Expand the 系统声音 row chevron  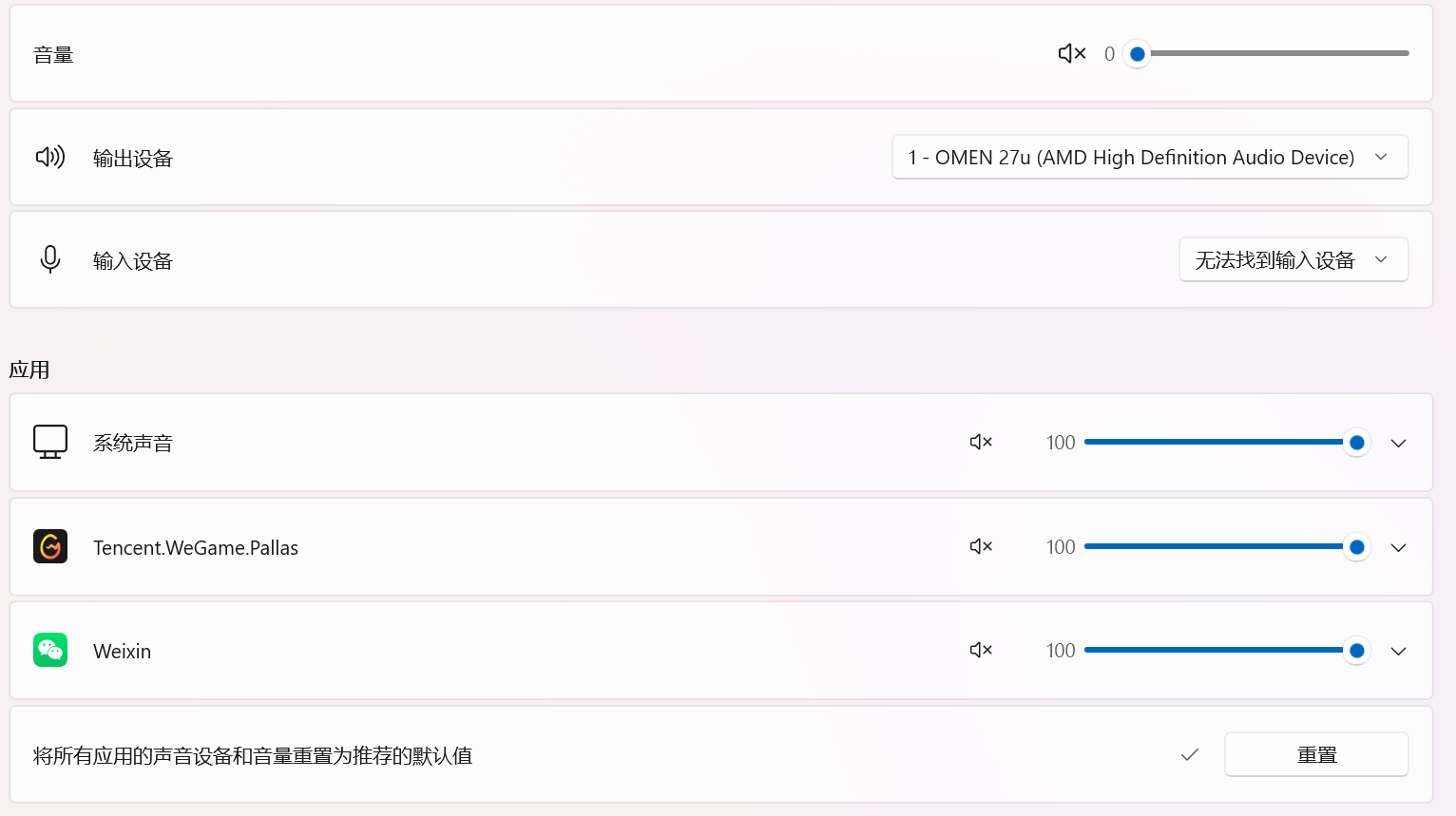click(1398, 443)
